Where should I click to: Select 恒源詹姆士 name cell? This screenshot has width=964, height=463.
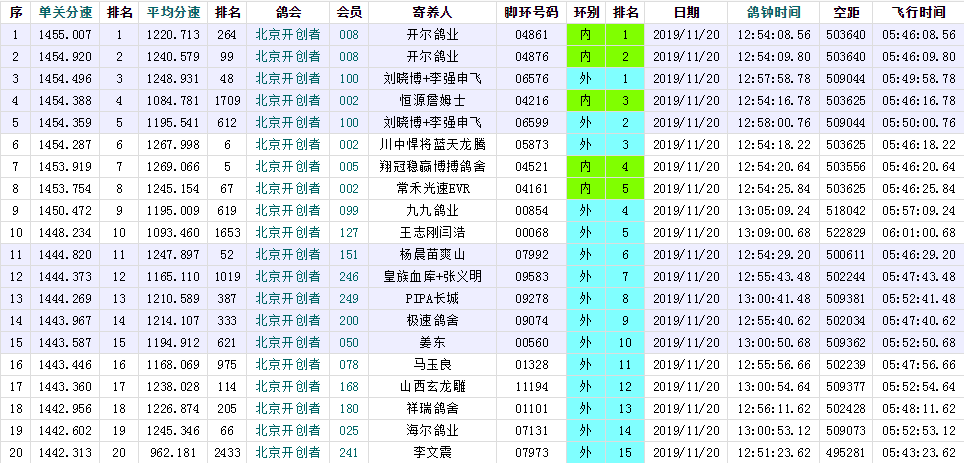coord(433,101)
